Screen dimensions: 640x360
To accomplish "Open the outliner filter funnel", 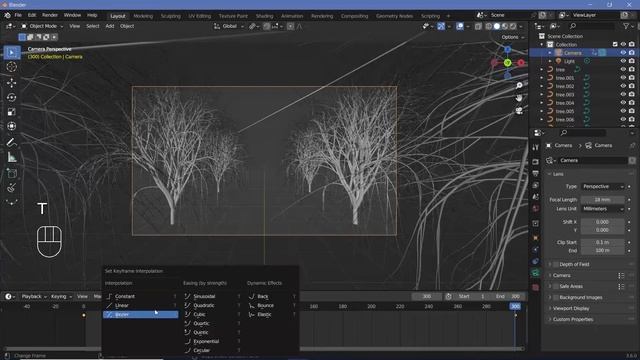I will coord(626,26).
